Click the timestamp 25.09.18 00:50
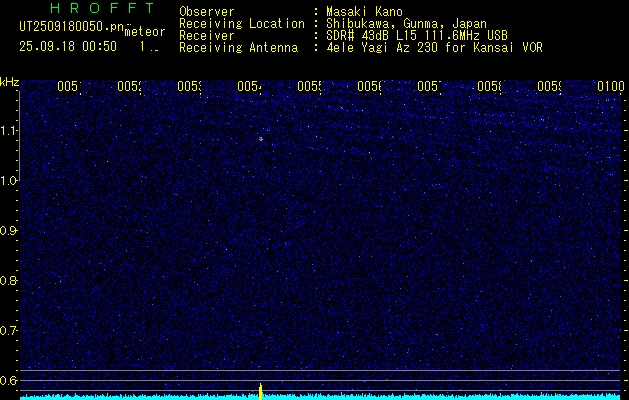Screen dimensions: 629x400 [x=68, y=46]
